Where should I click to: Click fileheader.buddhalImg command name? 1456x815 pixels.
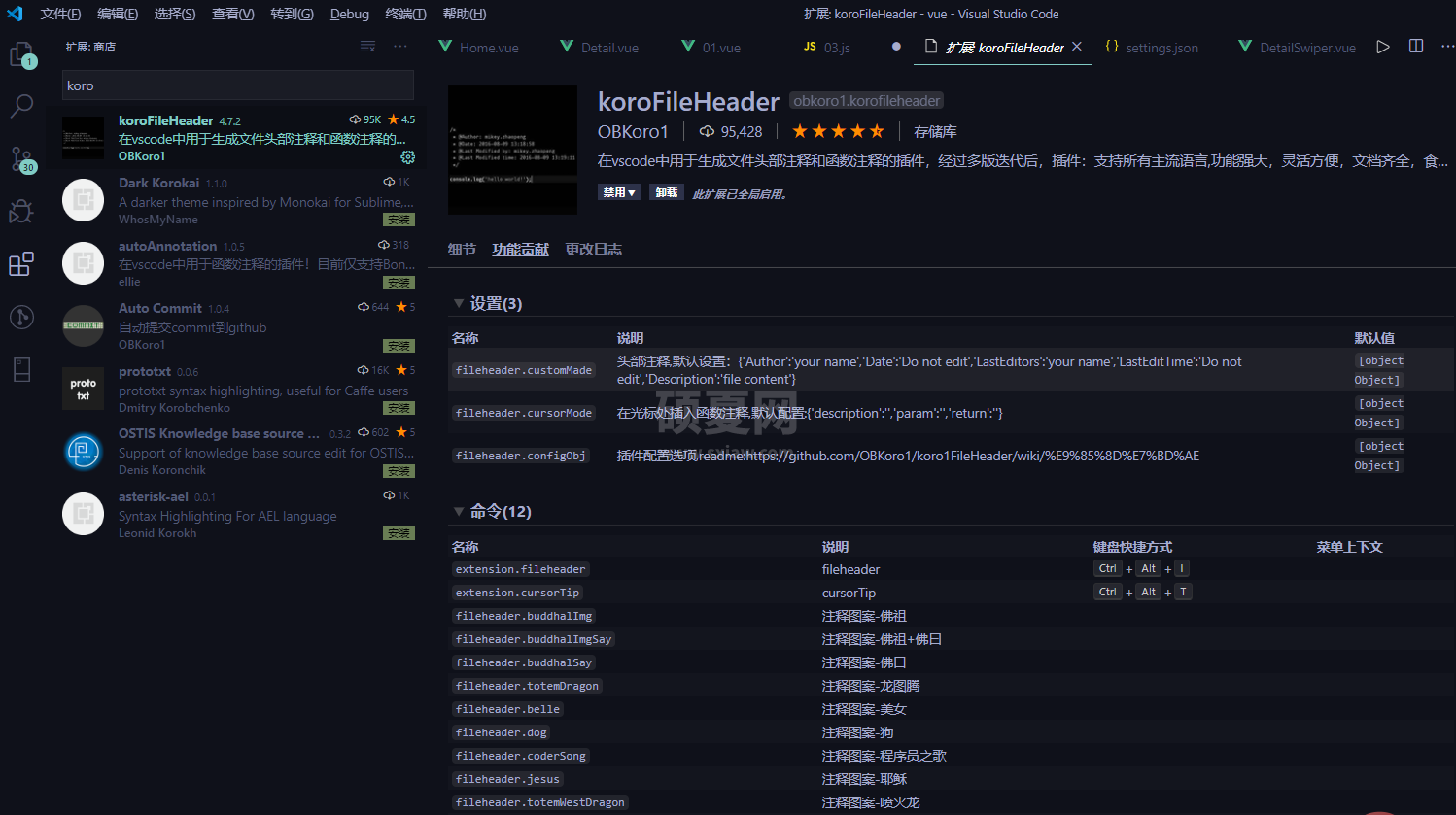pyautogui.click(x=523, y=616)
